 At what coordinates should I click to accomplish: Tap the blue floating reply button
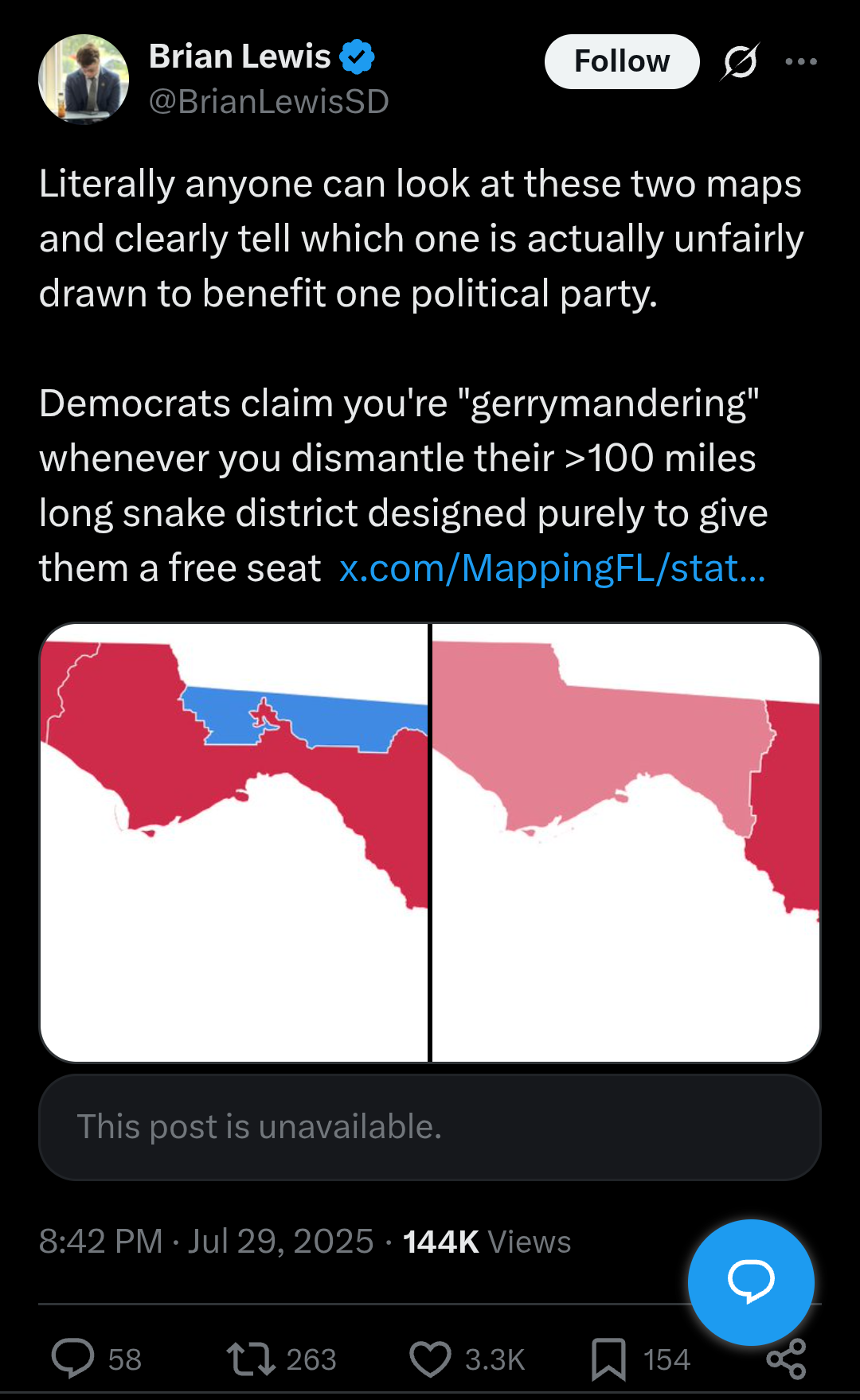pos(750,1281)
